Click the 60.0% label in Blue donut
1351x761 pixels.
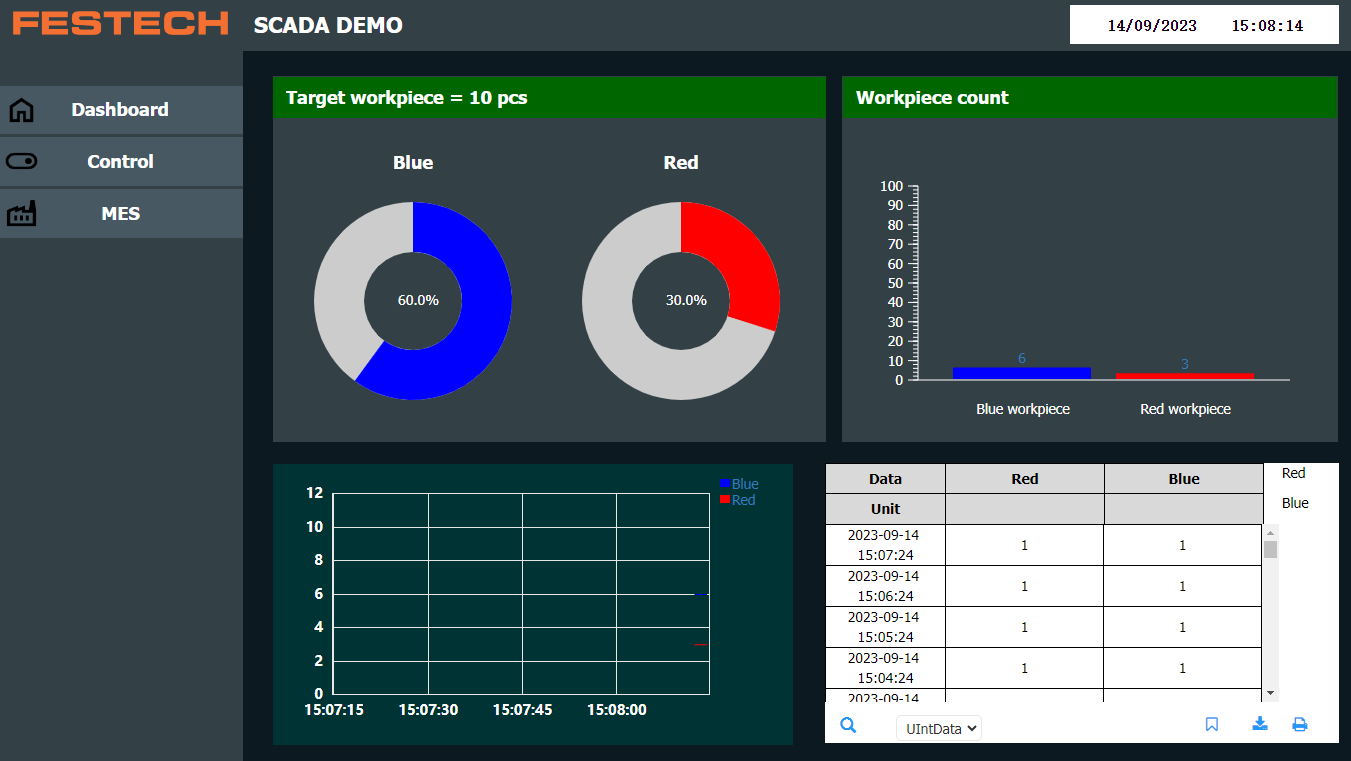click(x=418, y=300)
